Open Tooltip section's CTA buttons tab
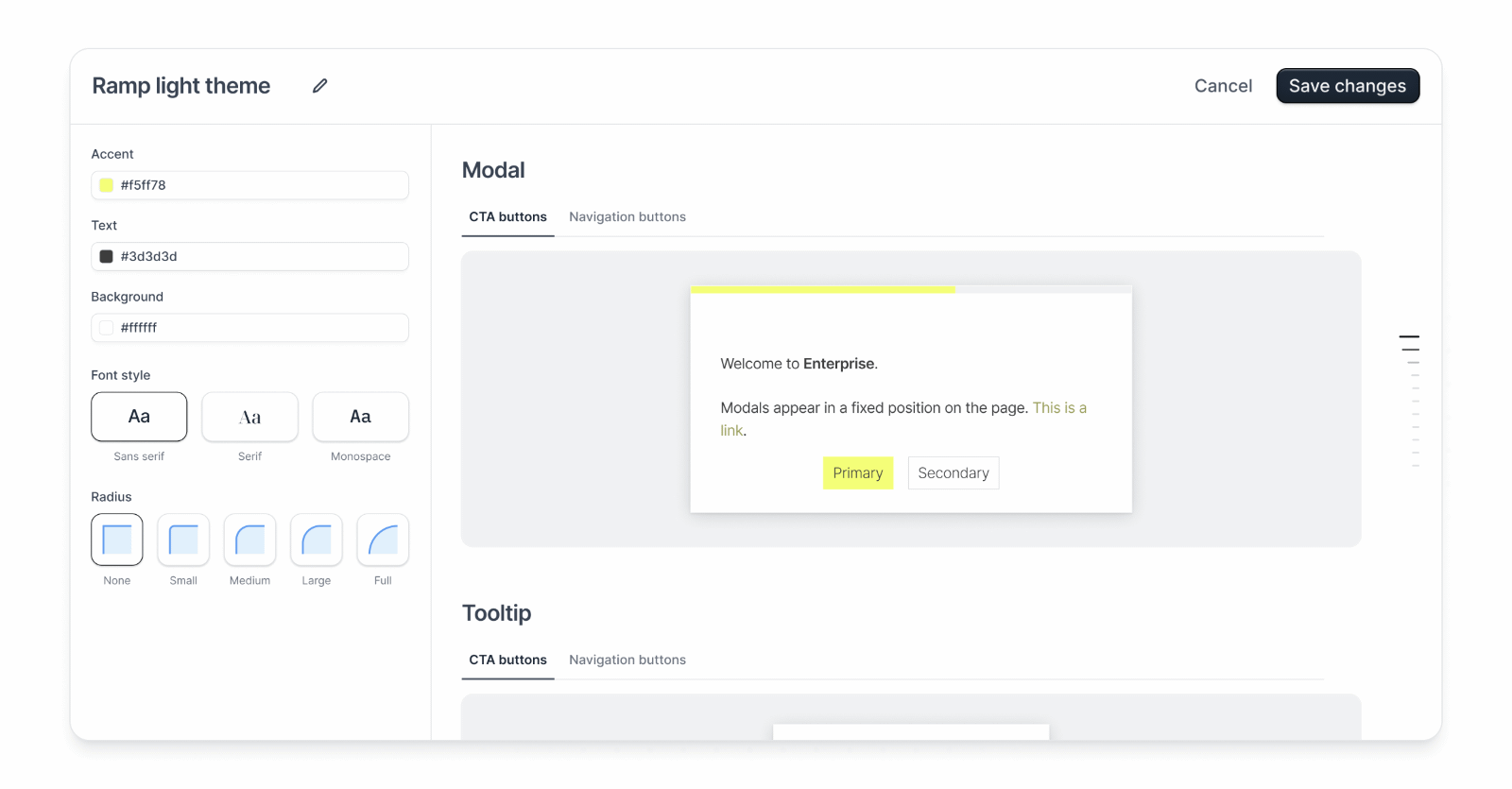1512x789 pixels. point(507,660)
